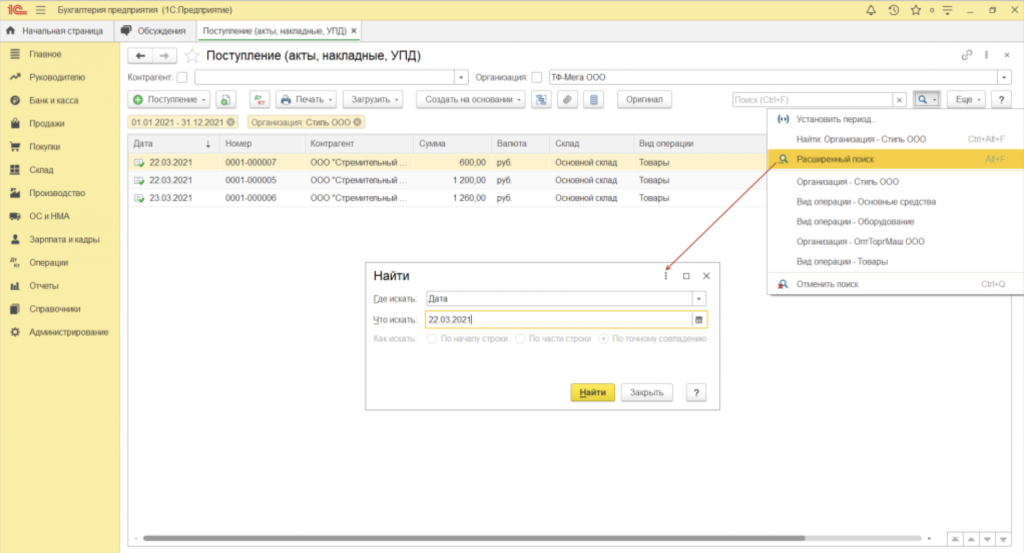1024x553 pixels.
Task: Toggle the Контрагент filter checkbox
Action: point(181,77)
